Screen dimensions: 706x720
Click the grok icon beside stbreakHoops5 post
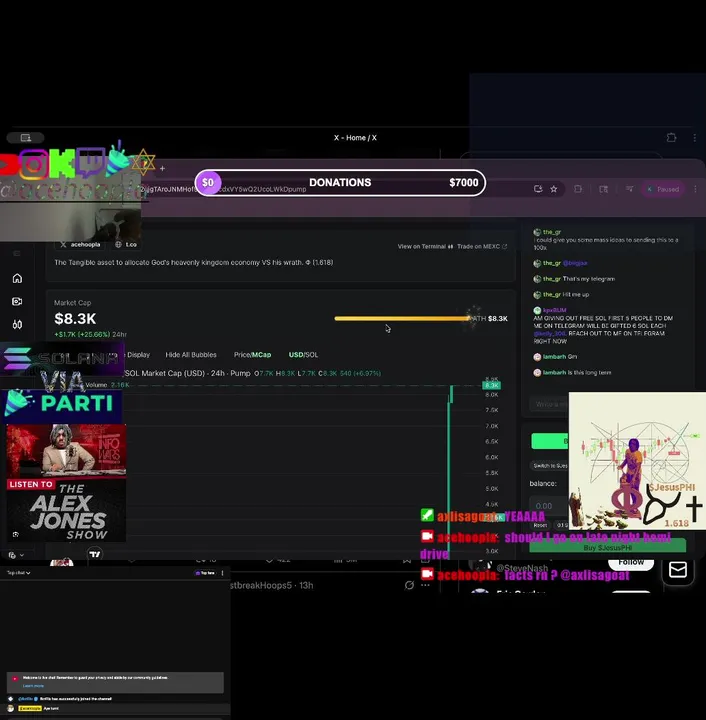tap(409, 585)
